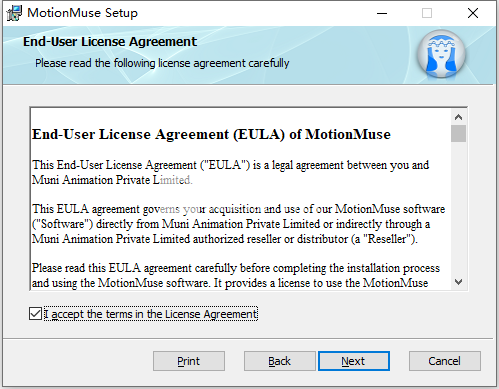
Task: Click the 'End-User License Agreement' banner title
Action: pyautogui.click(x=110, y=42)
